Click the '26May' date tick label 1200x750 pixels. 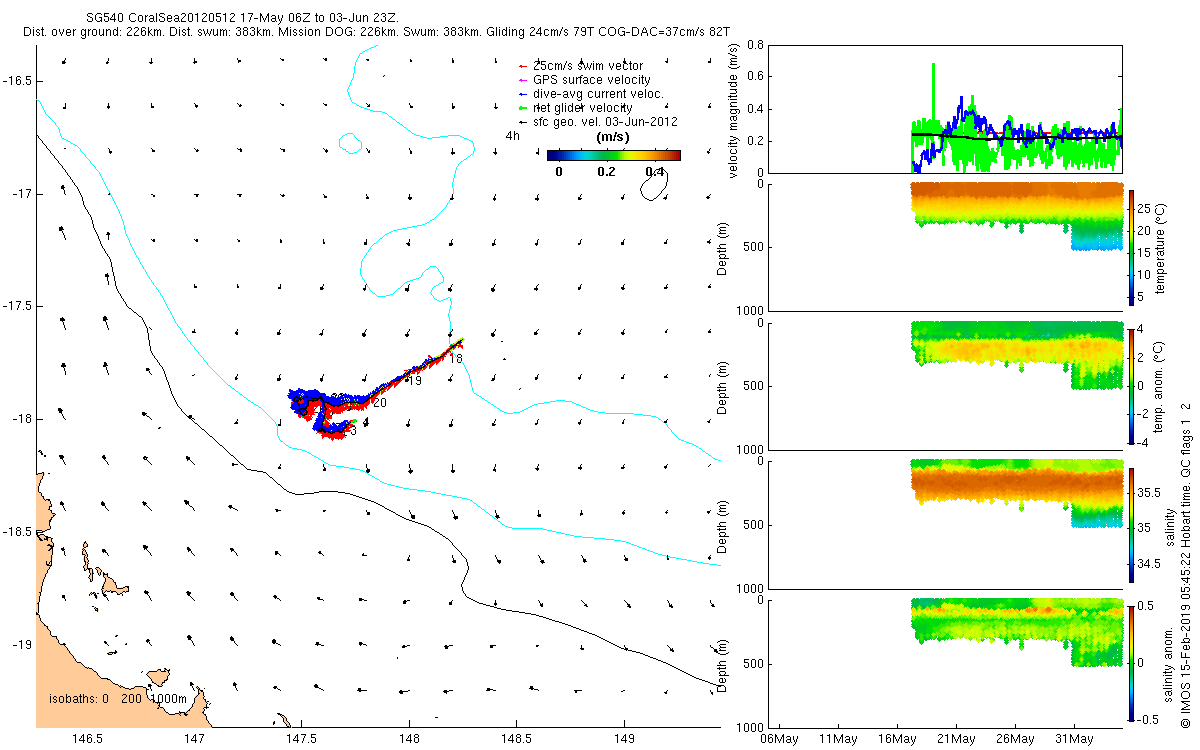click(x=1015, y=739)
